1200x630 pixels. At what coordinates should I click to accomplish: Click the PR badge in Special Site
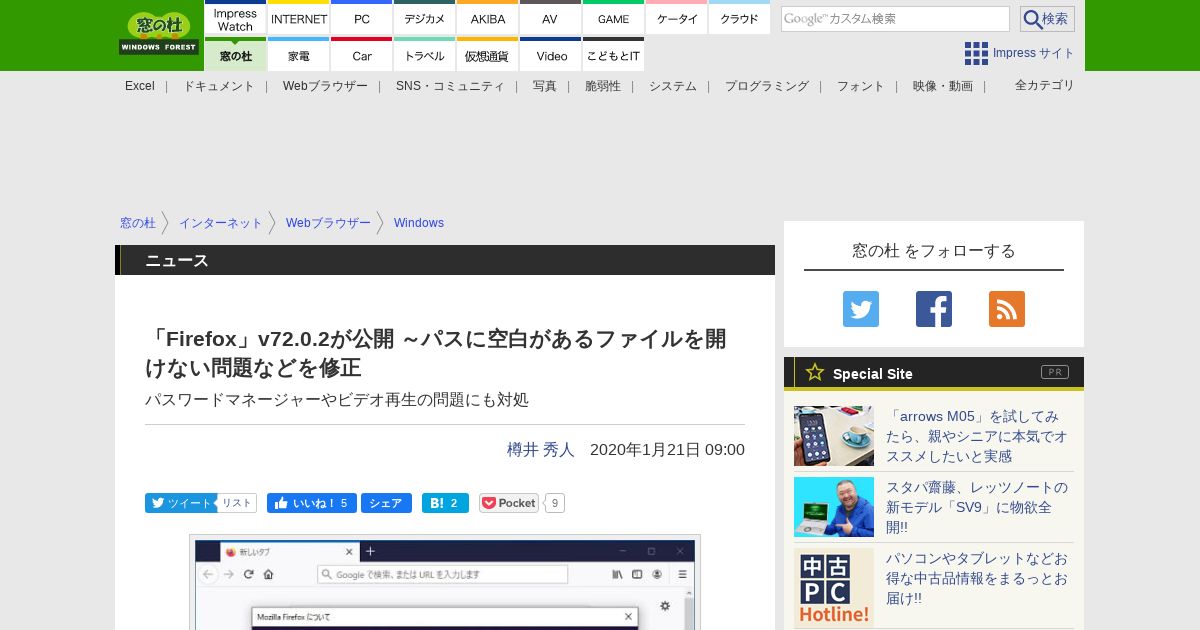1055,372
